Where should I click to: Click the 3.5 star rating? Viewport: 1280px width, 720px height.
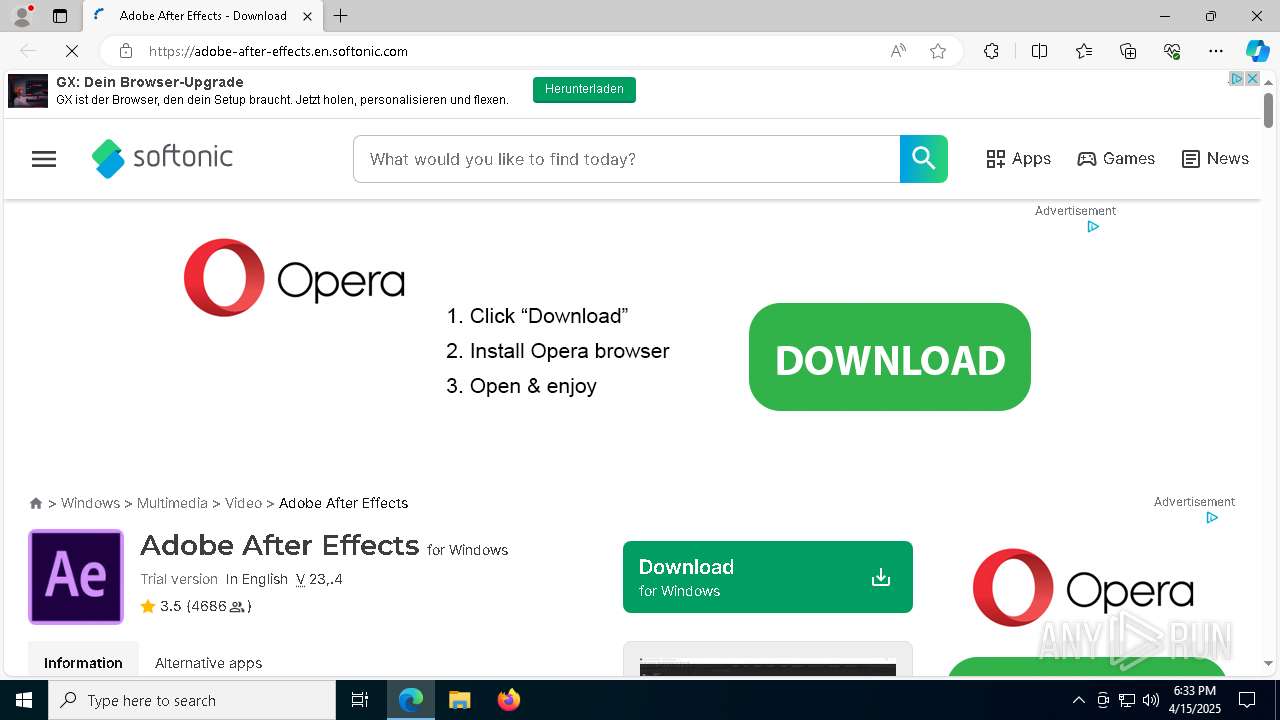(x=196, y=606)
